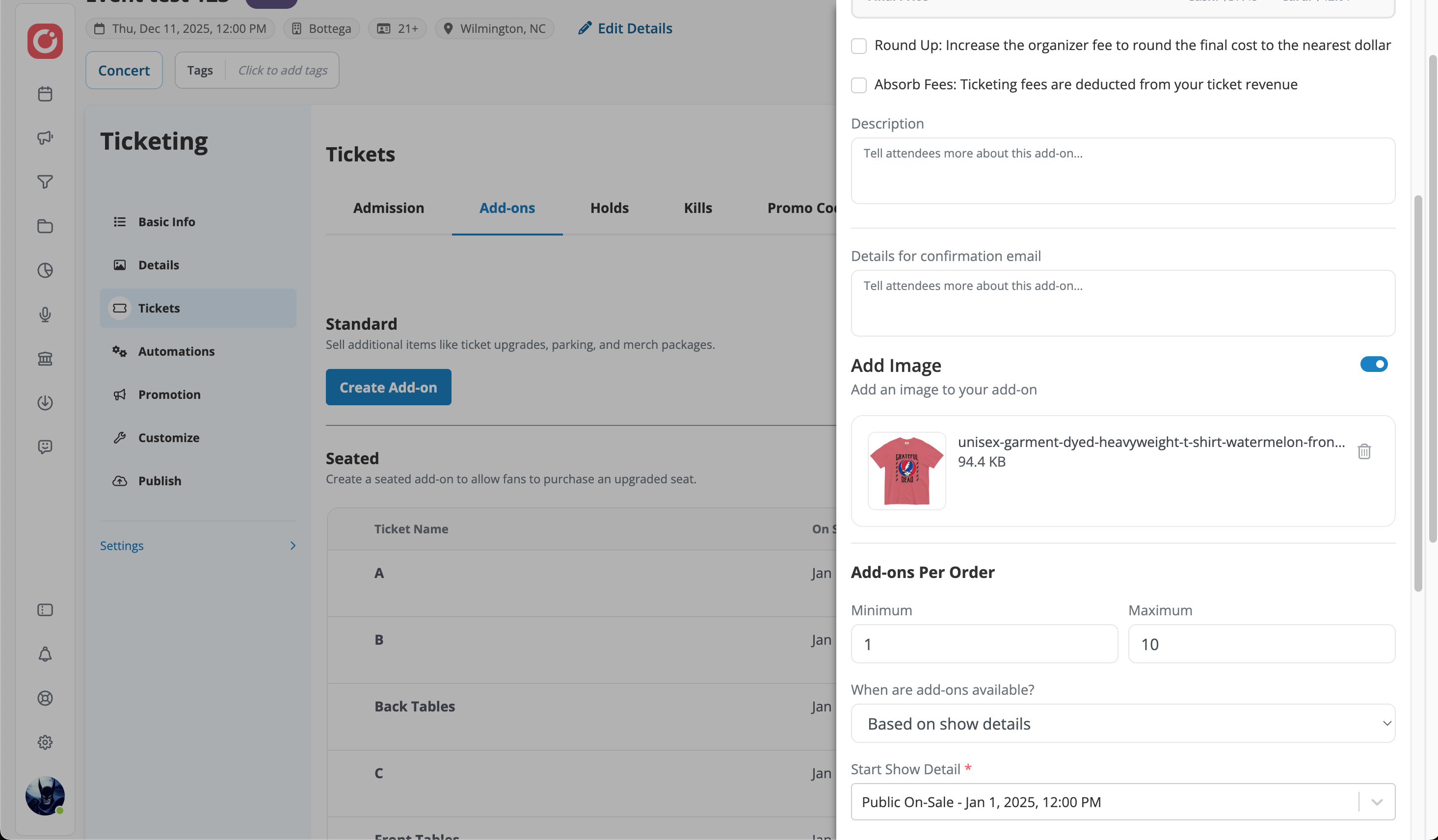Viewport: 1438px width, 840px height.
Task: Open the funnel filter sidebar icon
Action: pyautogui.click(x=45, y=182)
